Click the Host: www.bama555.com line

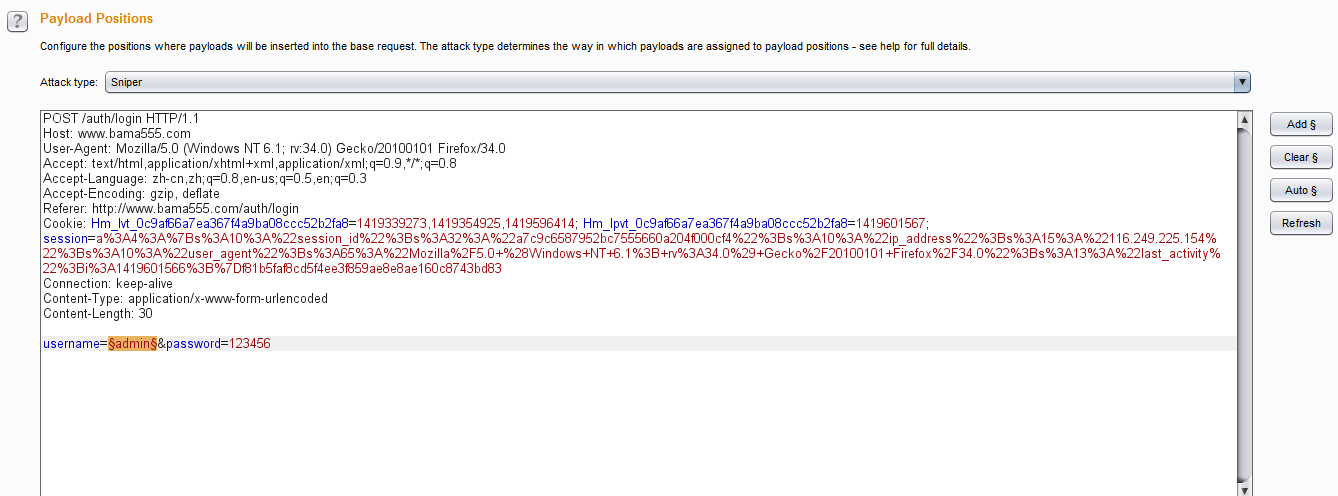pos(117,133)
